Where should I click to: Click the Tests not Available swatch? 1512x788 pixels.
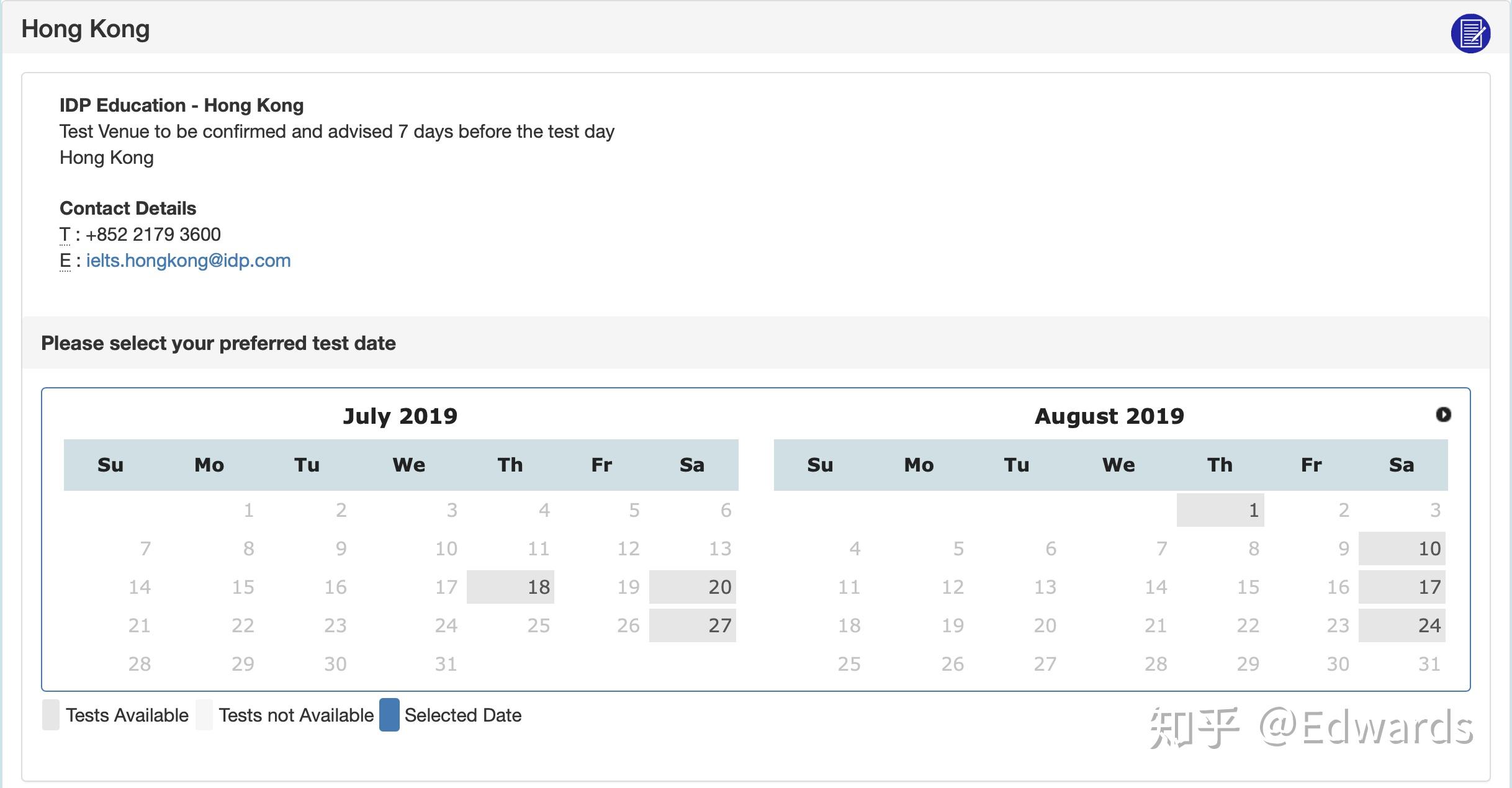(204, 715)
